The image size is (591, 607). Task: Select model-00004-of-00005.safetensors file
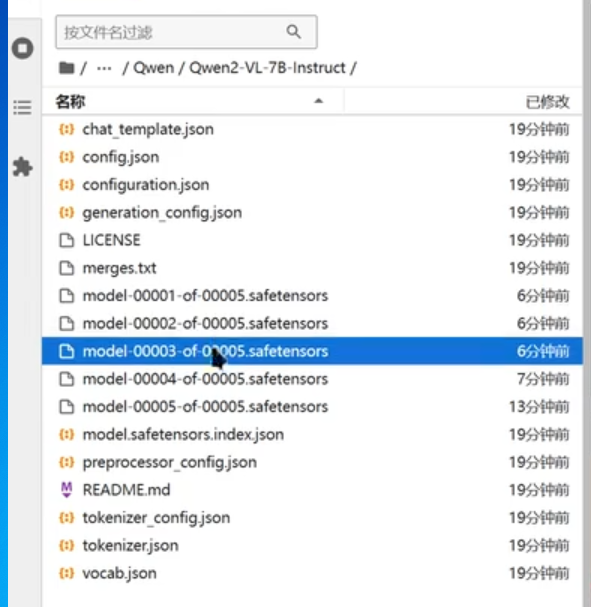(312, 379)
